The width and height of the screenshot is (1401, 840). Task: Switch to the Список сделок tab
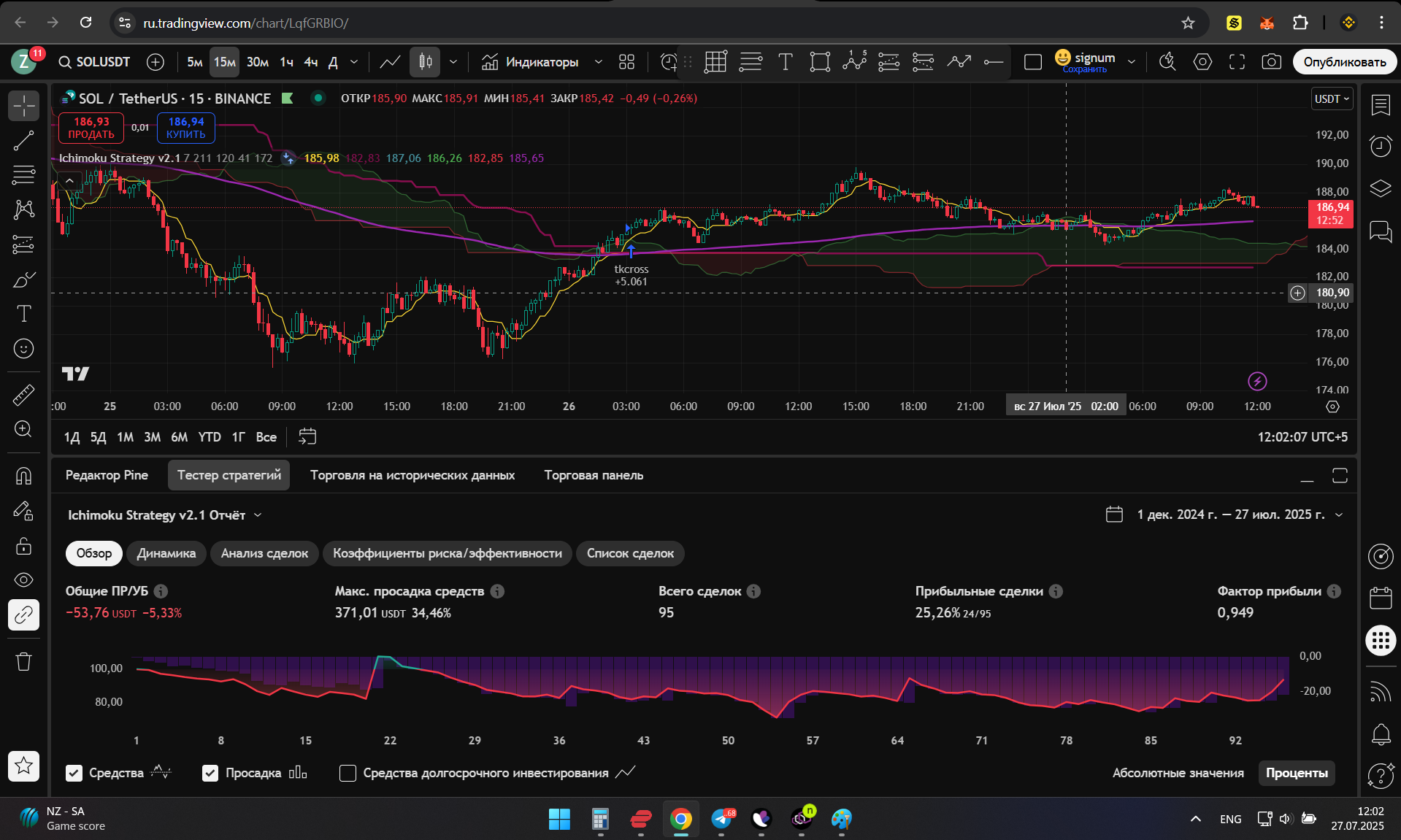click(630, 553)
